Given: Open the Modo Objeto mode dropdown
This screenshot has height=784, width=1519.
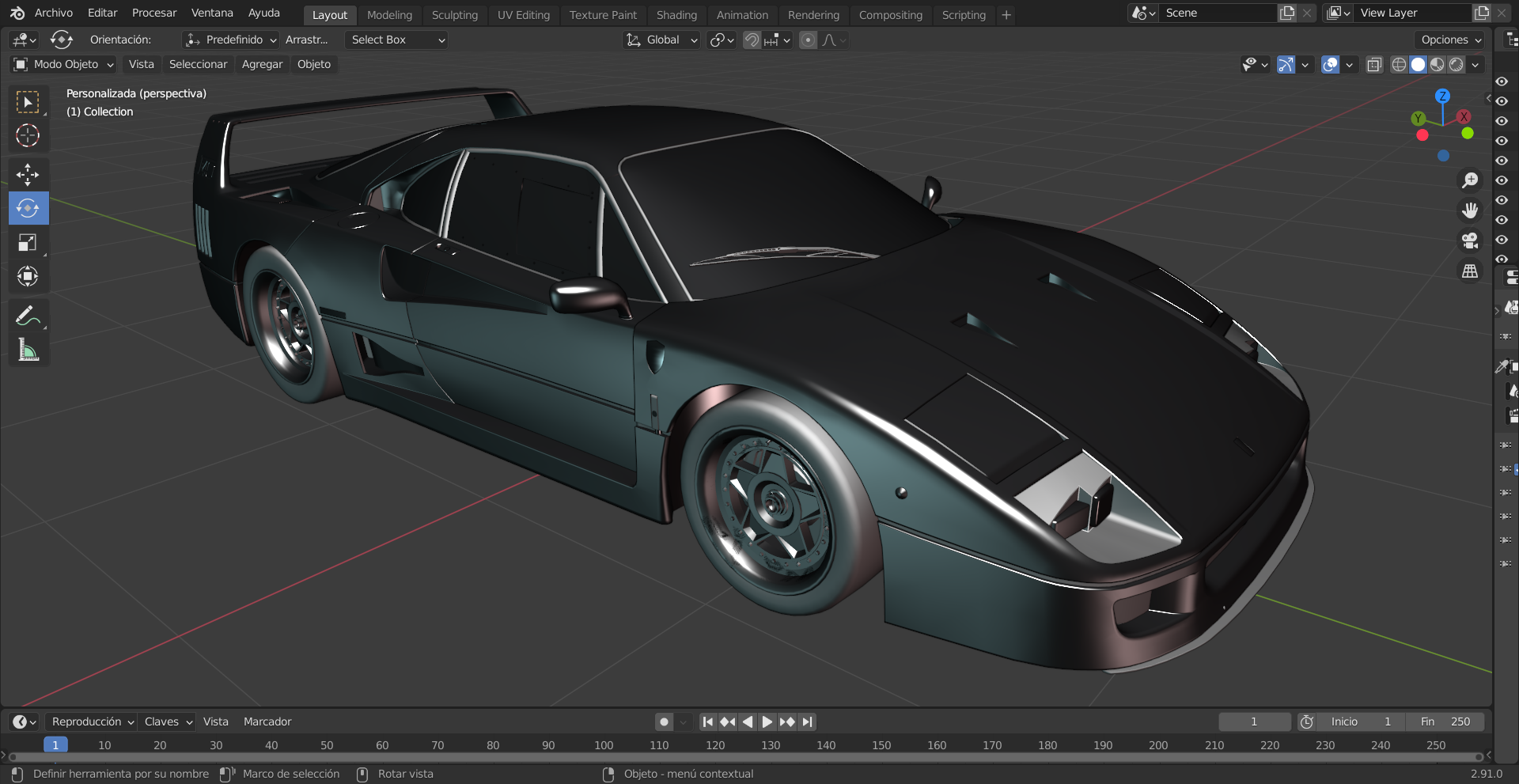Looking at the screenshot, I should (63, 64).
